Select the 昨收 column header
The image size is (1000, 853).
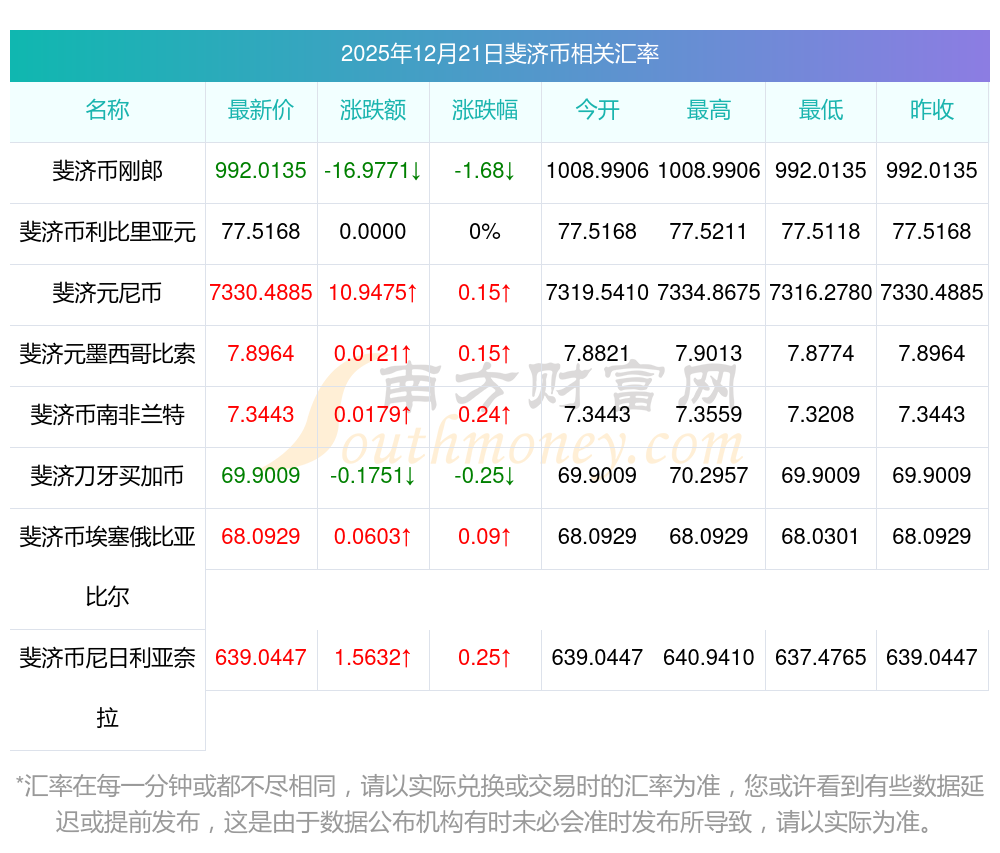pyautogui.click(x=932, y=110)
